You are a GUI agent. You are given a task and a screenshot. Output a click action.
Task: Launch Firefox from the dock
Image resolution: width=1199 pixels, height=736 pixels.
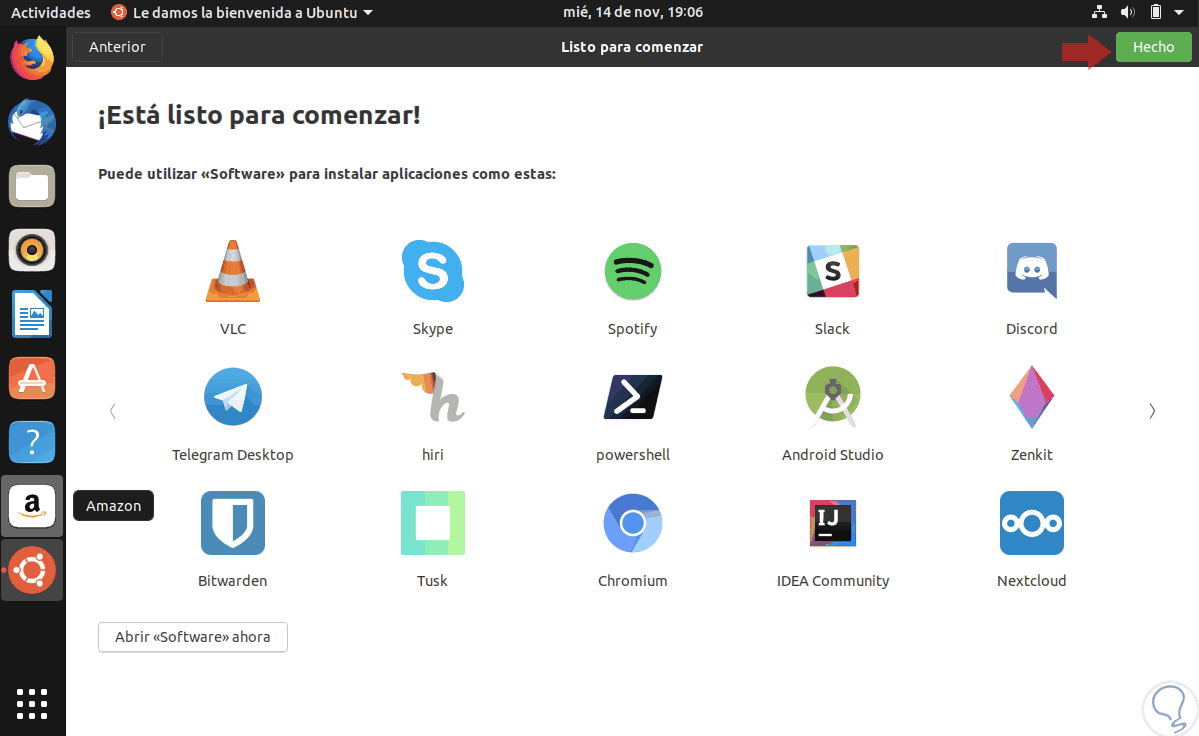pyautogui.click(x=31, y=58)
